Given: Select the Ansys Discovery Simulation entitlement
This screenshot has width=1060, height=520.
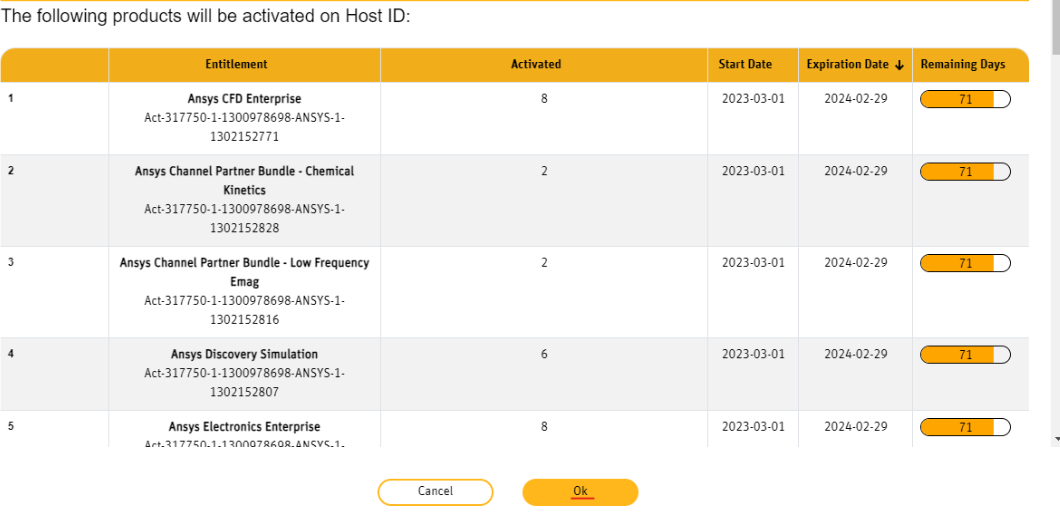Looking at the screenshot, I should [244, 355].
